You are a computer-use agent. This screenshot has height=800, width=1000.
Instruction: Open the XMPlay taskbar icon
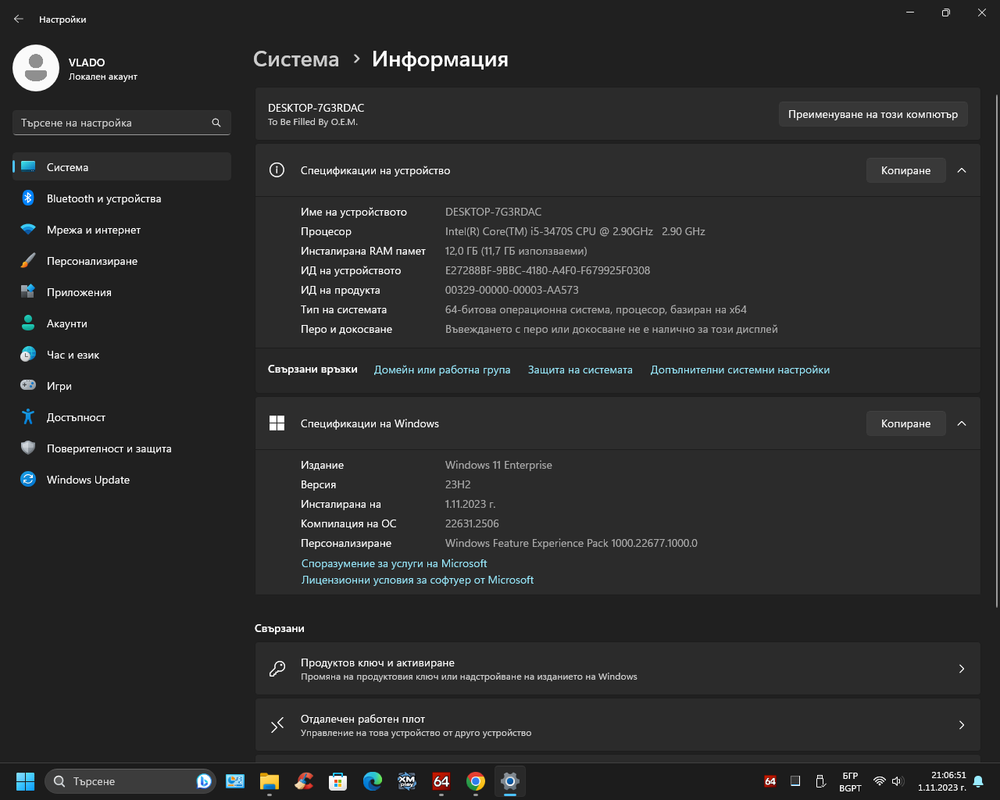click(x=407, y=781)
